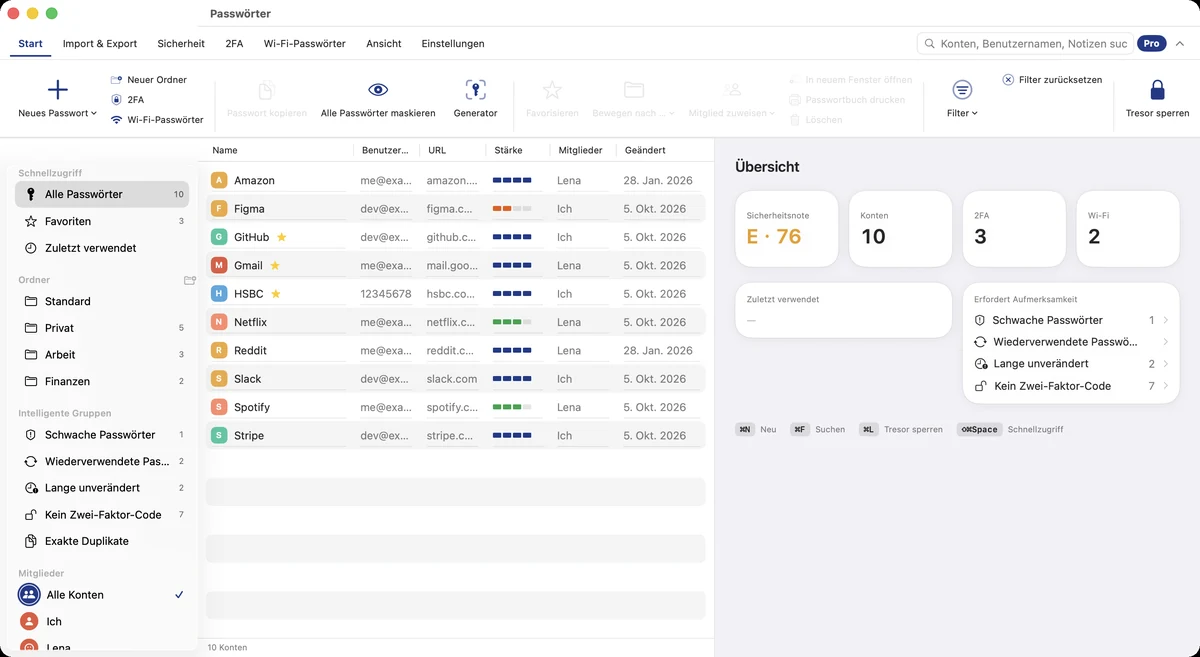Viewport: 1200px width, 657px height.
Task: Expand Schwache Passwörter in Erfordert Aufmerksamkeit
Action: coord(1166,320)
